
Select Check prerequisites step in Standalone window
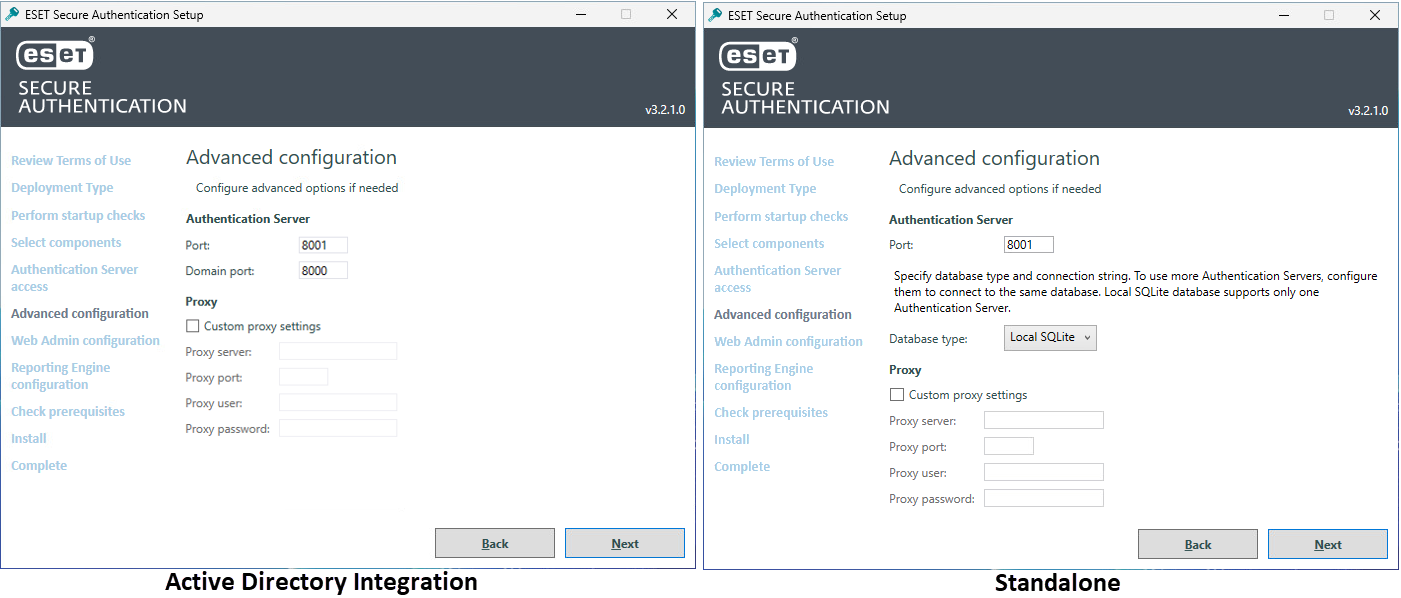coord(771,412)
